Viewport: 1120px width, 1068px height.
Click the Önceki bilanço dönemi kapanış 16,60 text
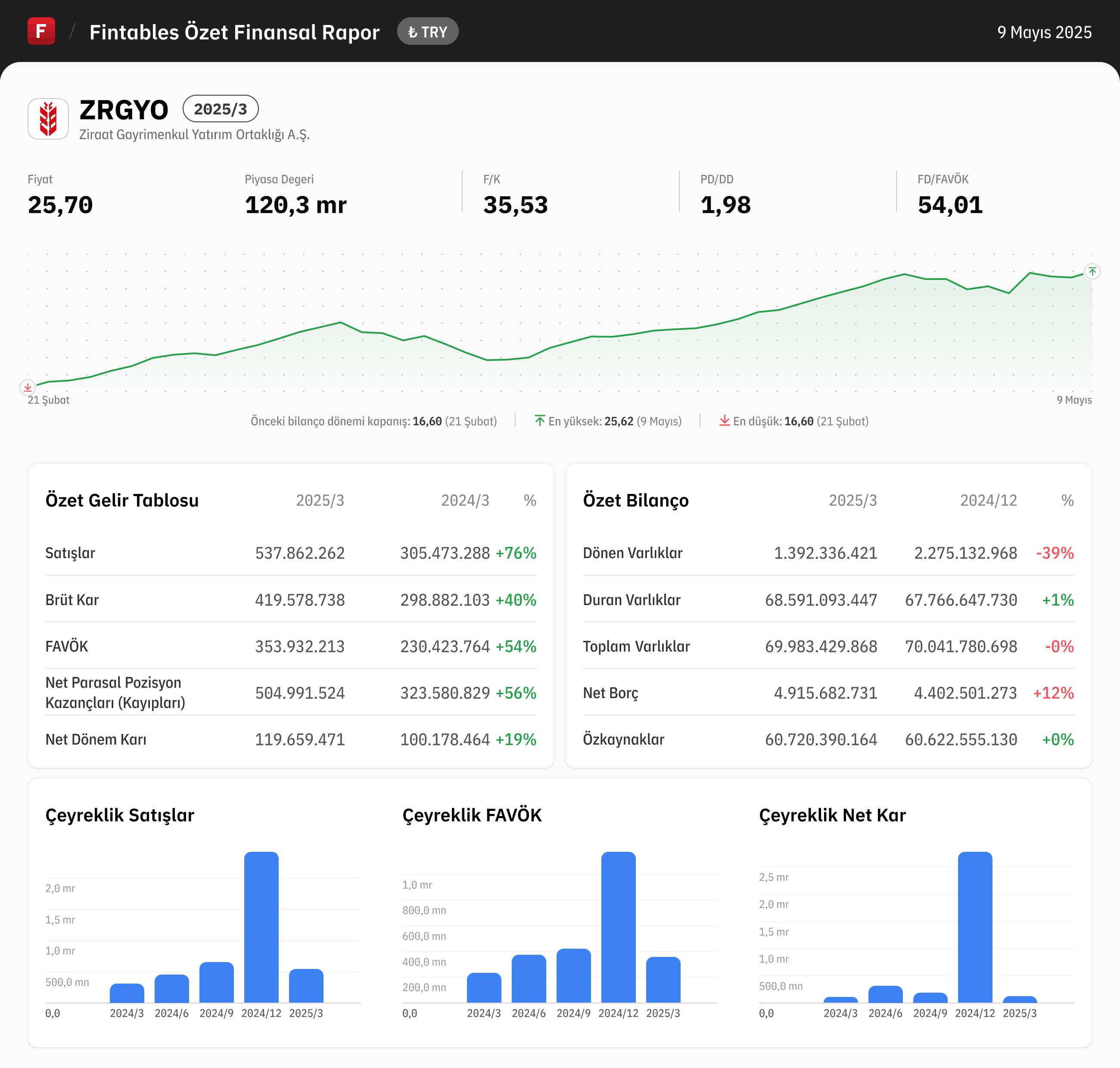point(373,421)
